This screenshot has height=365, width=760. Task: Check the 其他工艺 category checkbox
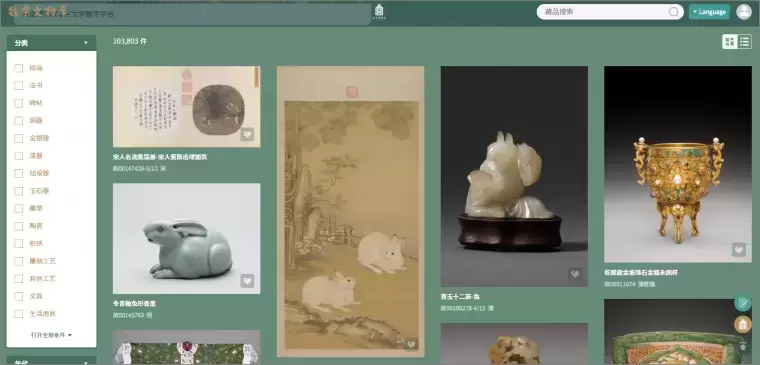click(x=18, y=279)
